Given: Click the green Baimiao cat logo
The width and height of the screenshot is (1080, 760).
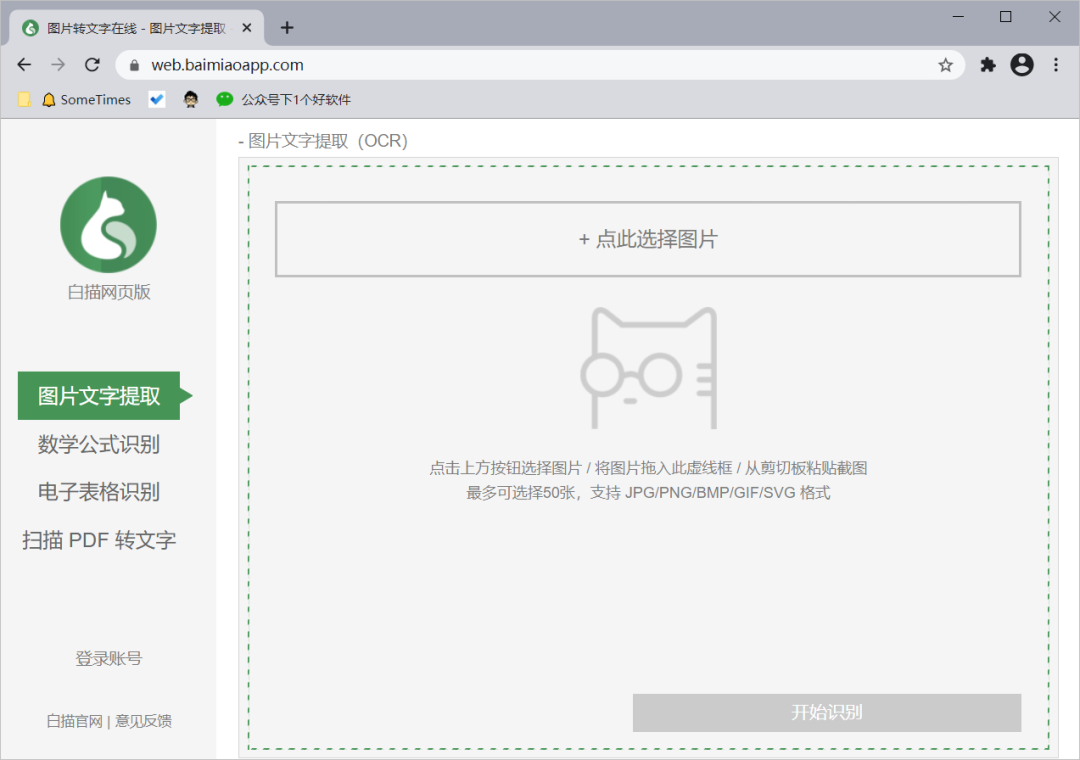Looking at the screenshot, I should [109, 225].
